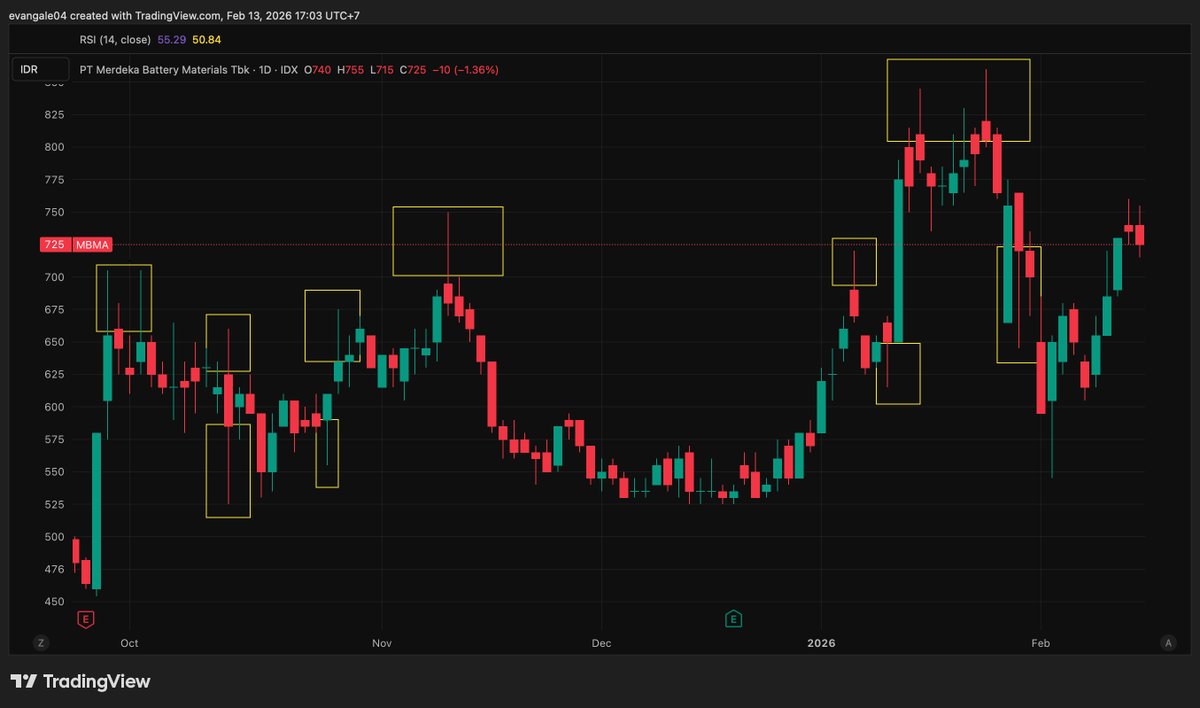Click the Nov label on time axis
This screenshot has height=708, width=1200.
coord(381,643)
